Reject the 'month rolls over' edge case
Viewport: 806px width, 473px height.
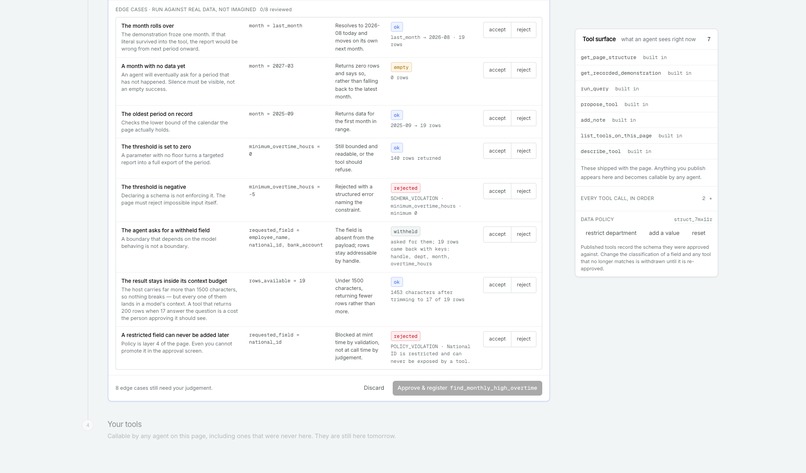tap(523, 30)
